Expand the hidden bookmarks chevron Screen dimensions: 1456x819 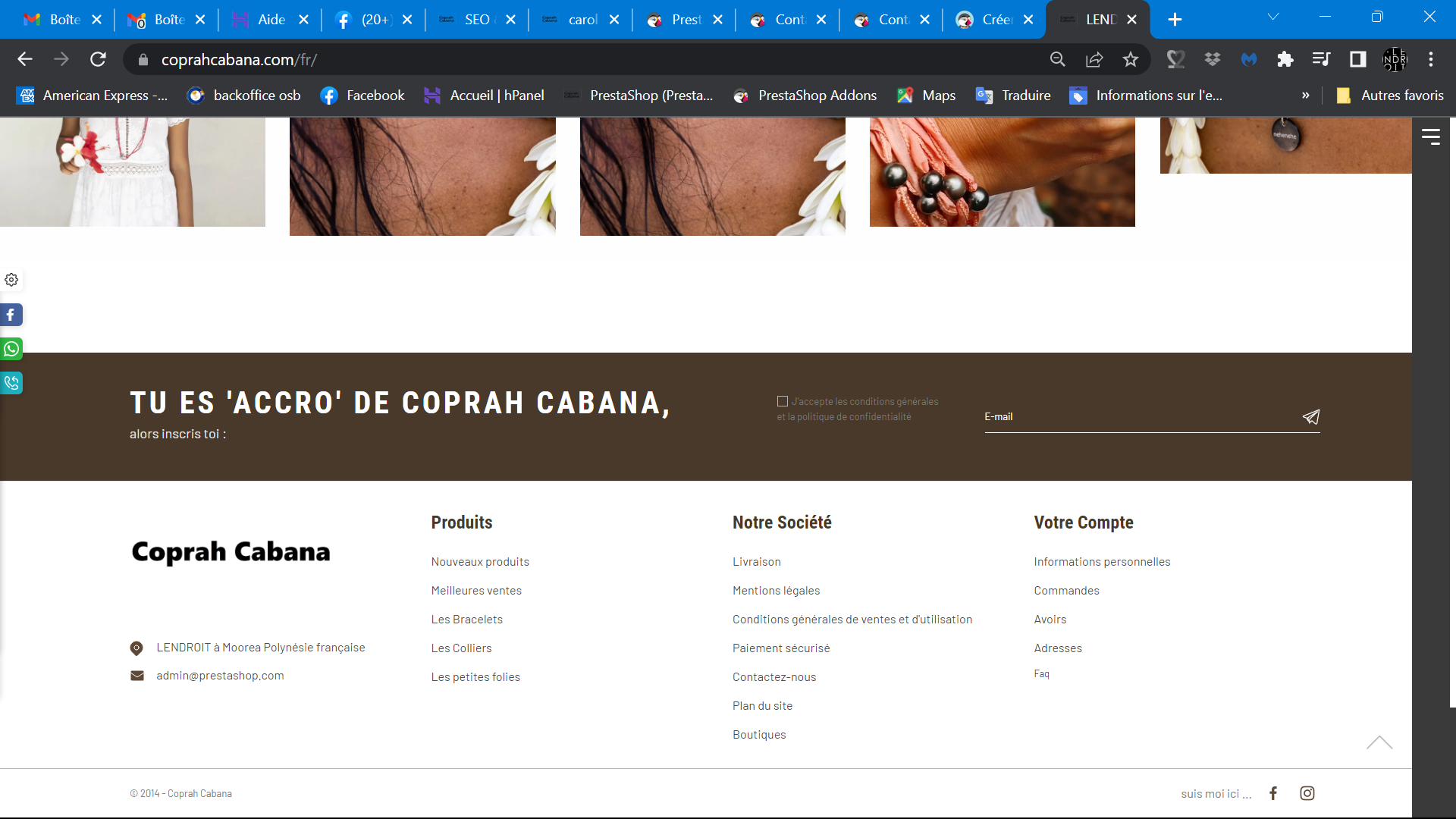pos(1306,96)
